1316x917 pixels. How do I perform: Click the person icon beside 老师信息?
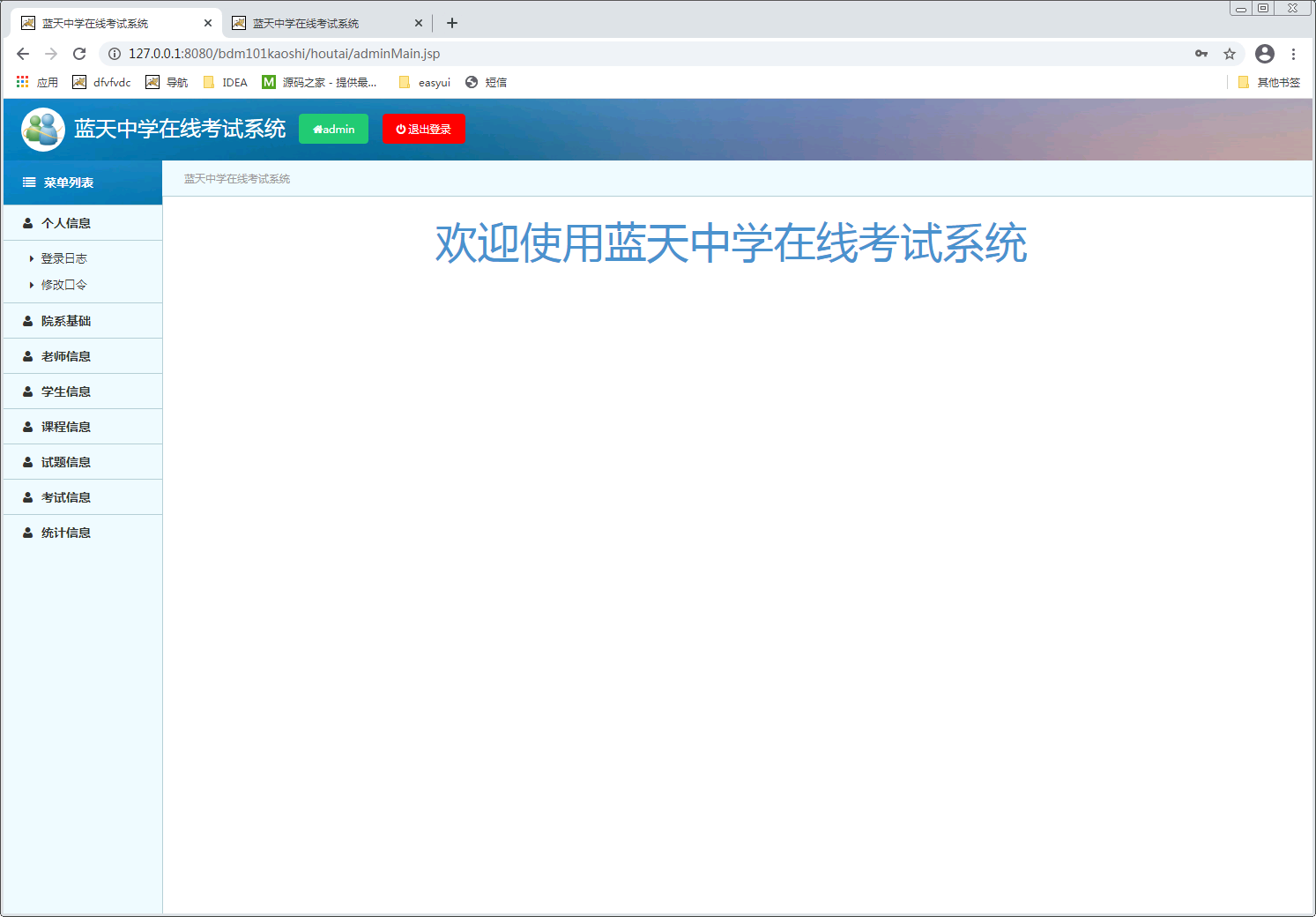click(x=28, y=356)
